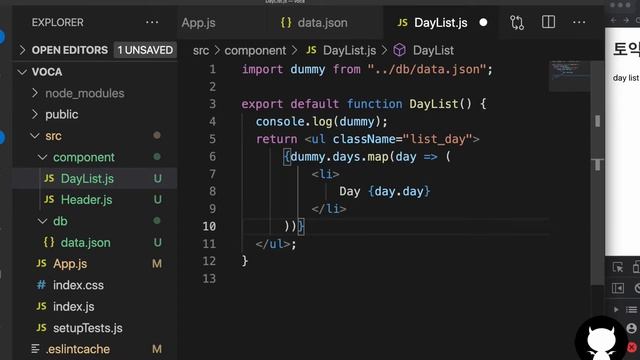
Task: Expand the devtools console sidebar play arrow
Action: click(x=616, y=310)
